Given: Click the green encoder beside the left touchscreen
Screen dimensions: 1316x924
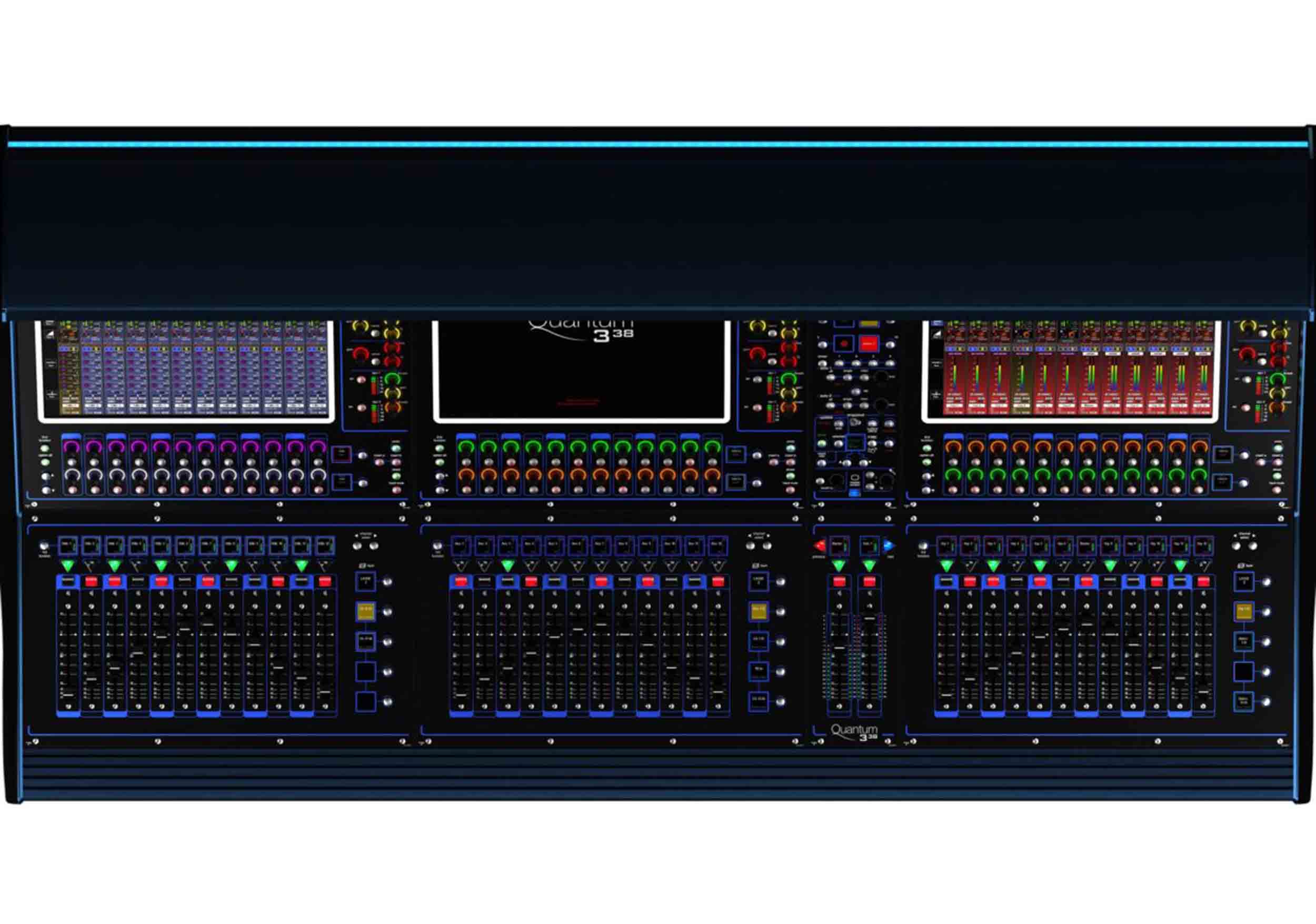Looking at the screenshot, I should pyautogui.click(x=392, y=379).
